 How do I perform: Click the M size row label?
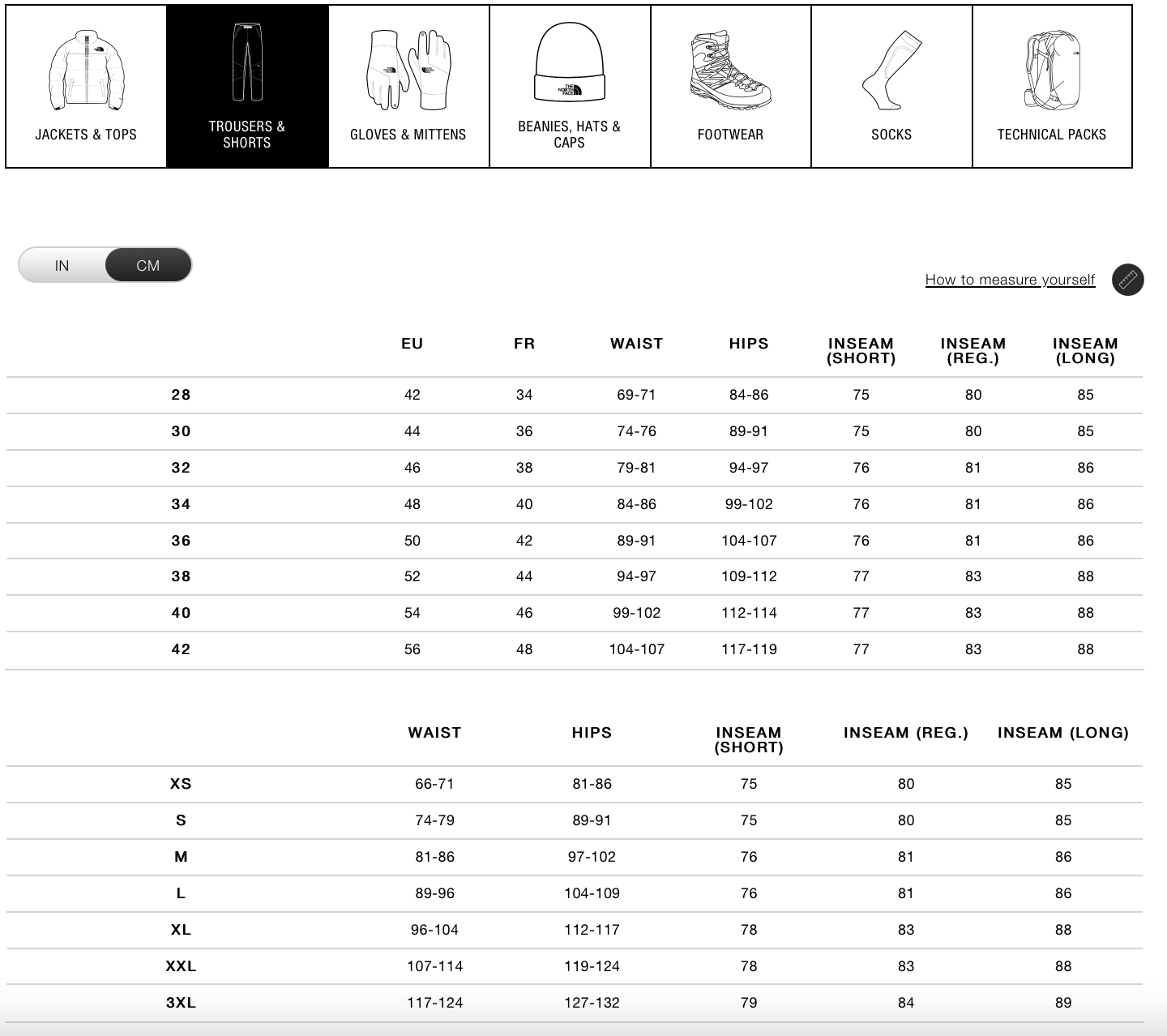tap(181, 857)
